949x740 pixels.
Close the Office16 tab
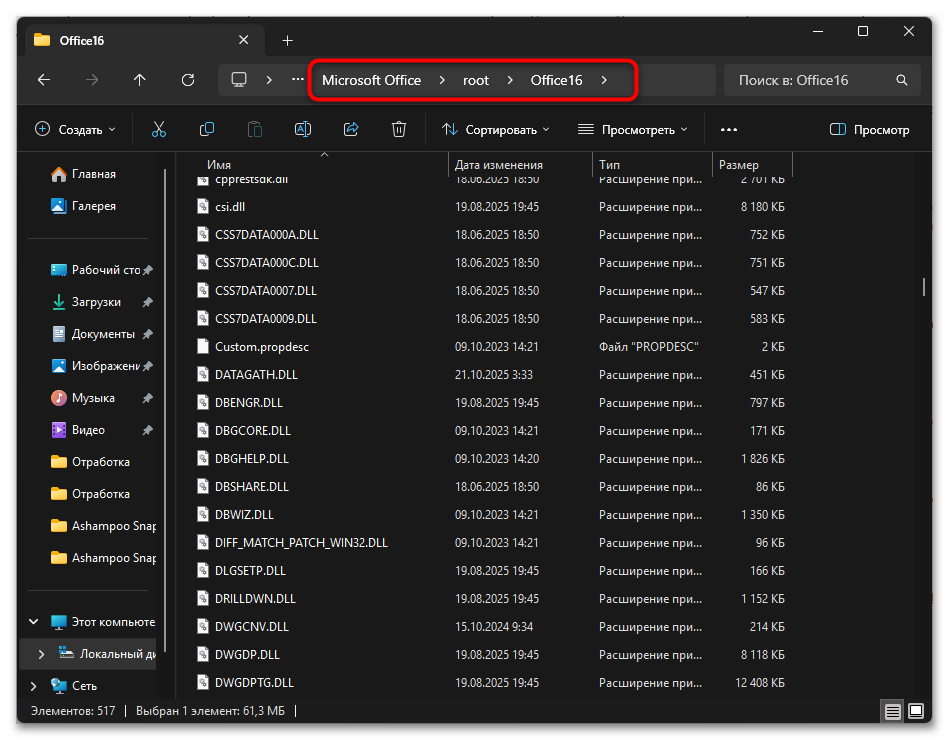point(243,40)
